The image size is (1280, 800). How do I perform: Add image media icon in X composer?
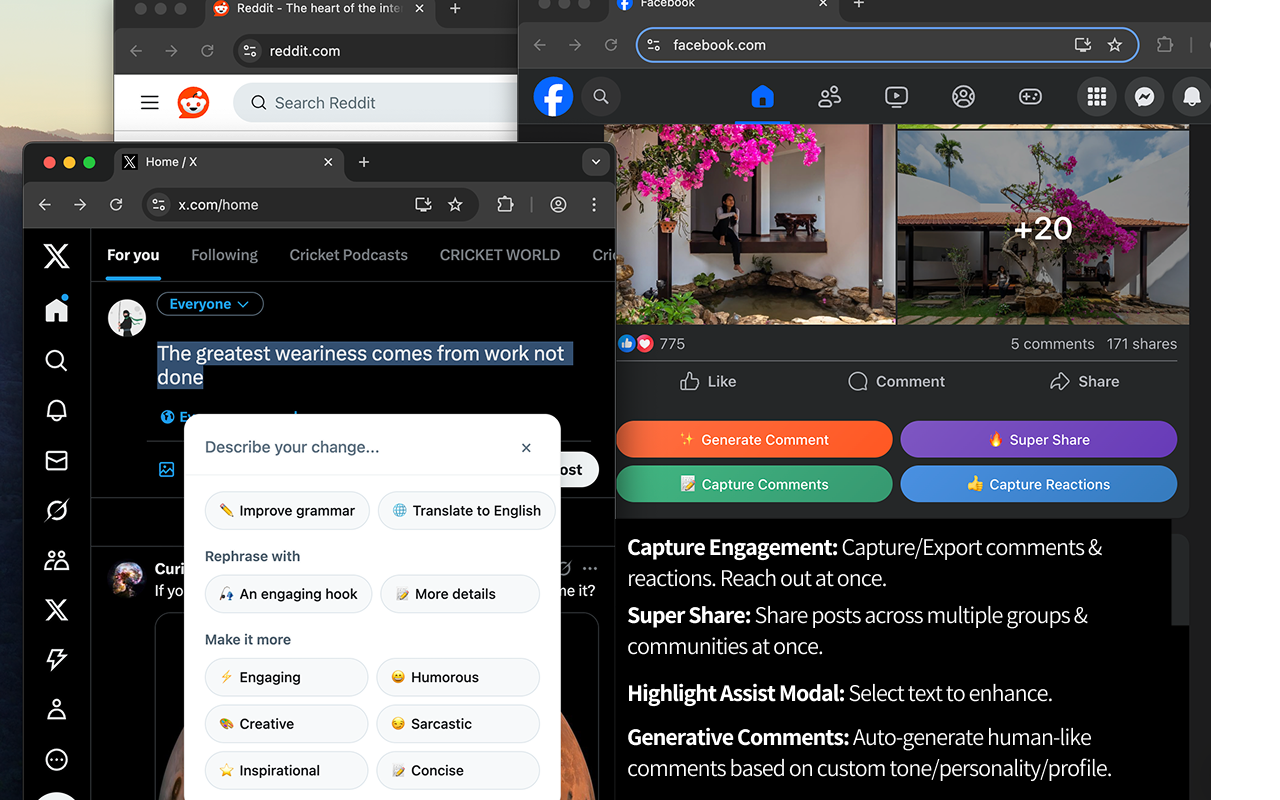click(x=167, y=469)
